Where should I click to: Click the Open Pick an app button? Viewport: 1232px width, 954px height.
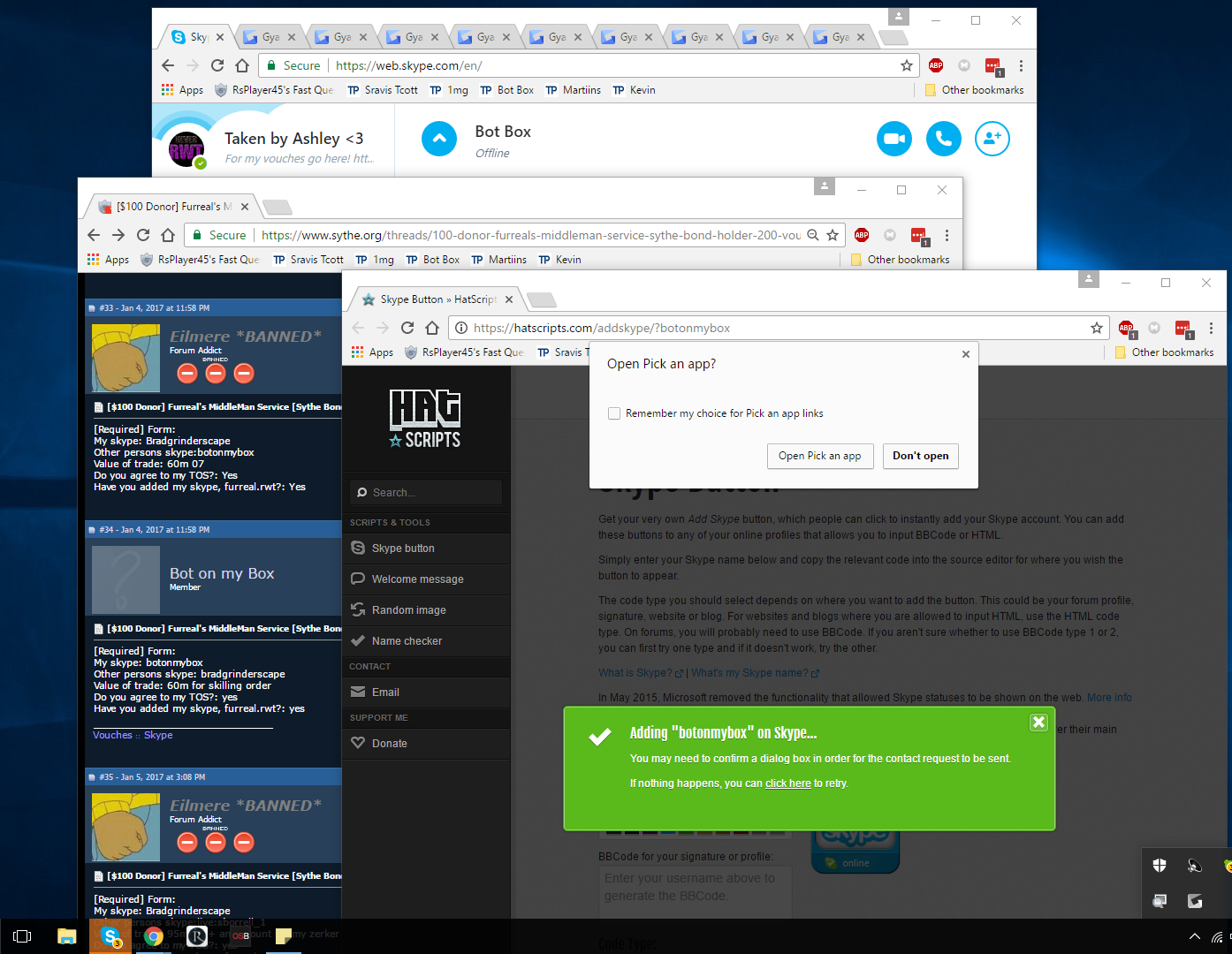coord(820,456)
